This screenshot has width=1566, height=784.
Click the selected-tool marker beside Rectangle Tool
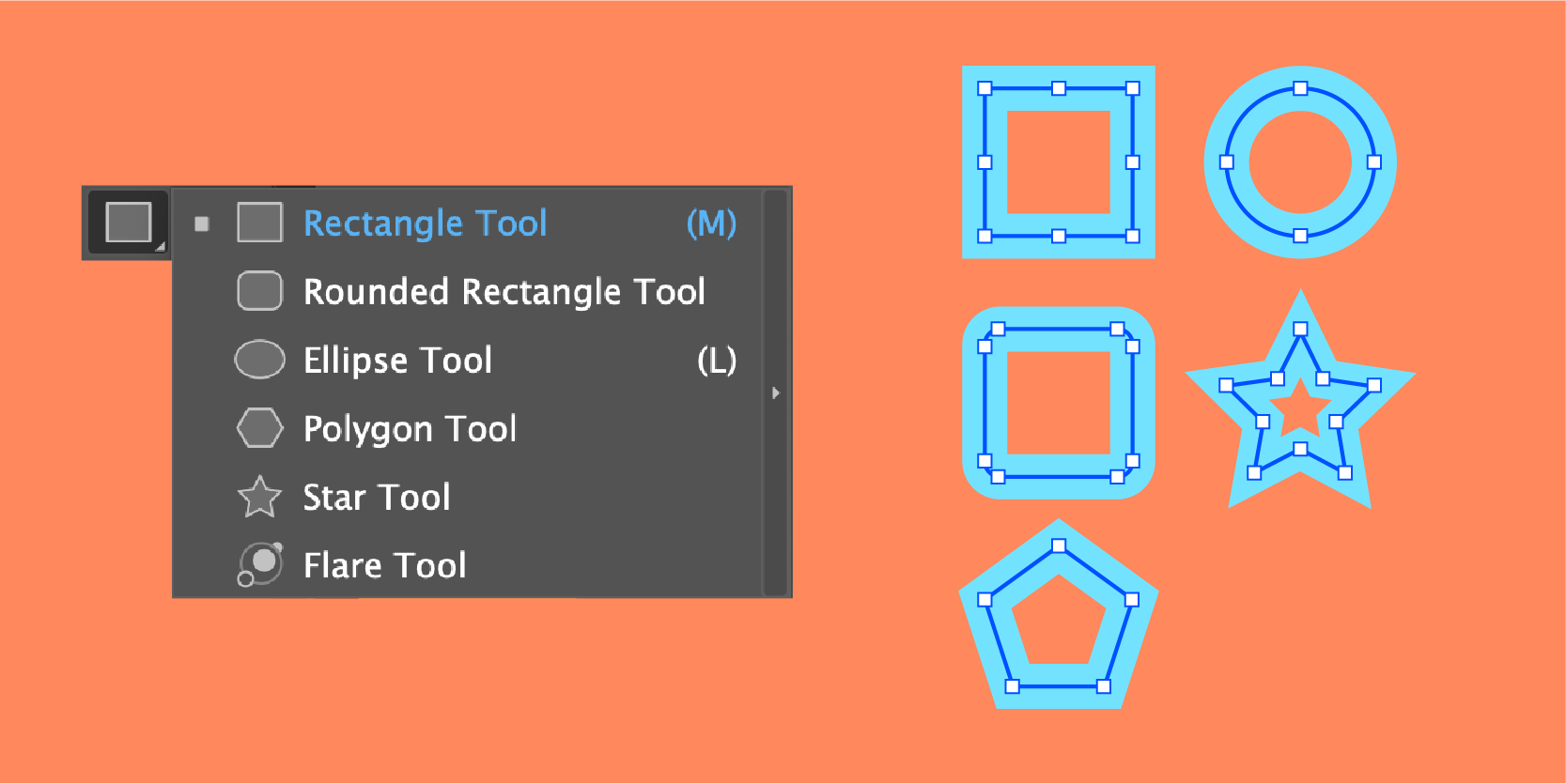pos(202,223)
